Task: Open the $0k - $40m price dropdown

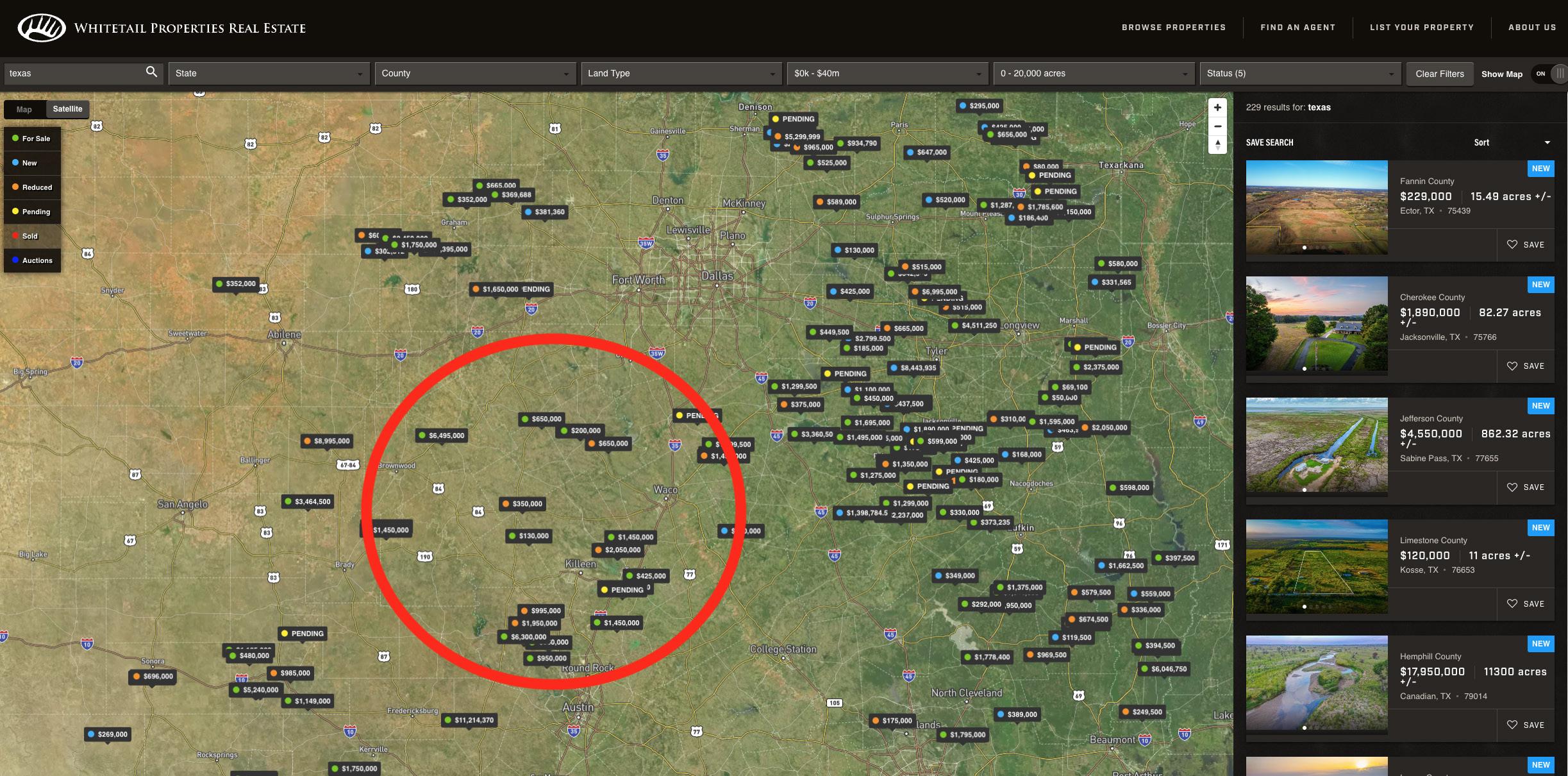Action: [x=887, y=73]
